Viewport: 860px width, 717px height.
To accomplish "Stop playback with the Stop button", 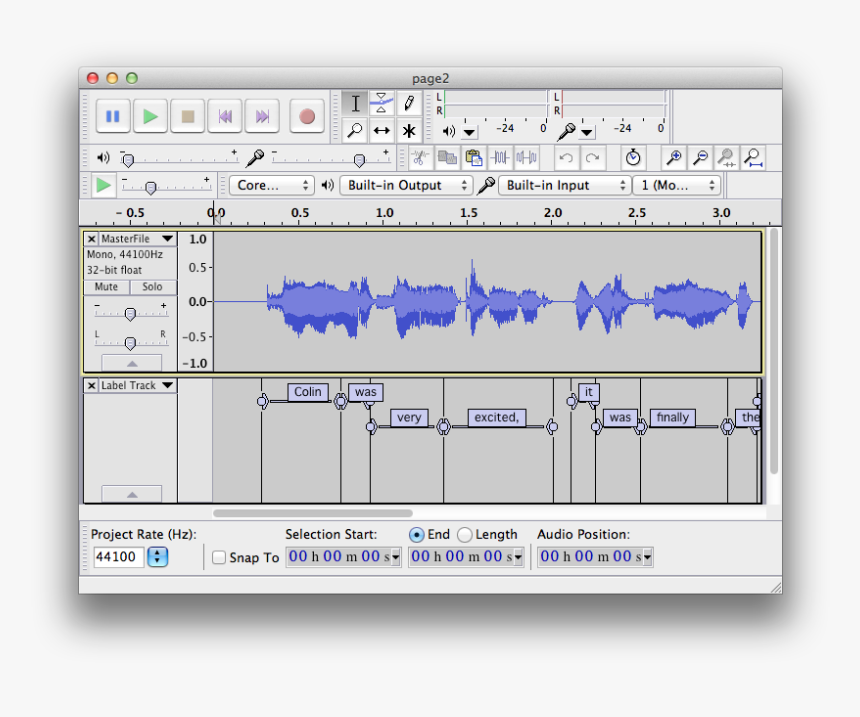I will click(x=188, y=116).
